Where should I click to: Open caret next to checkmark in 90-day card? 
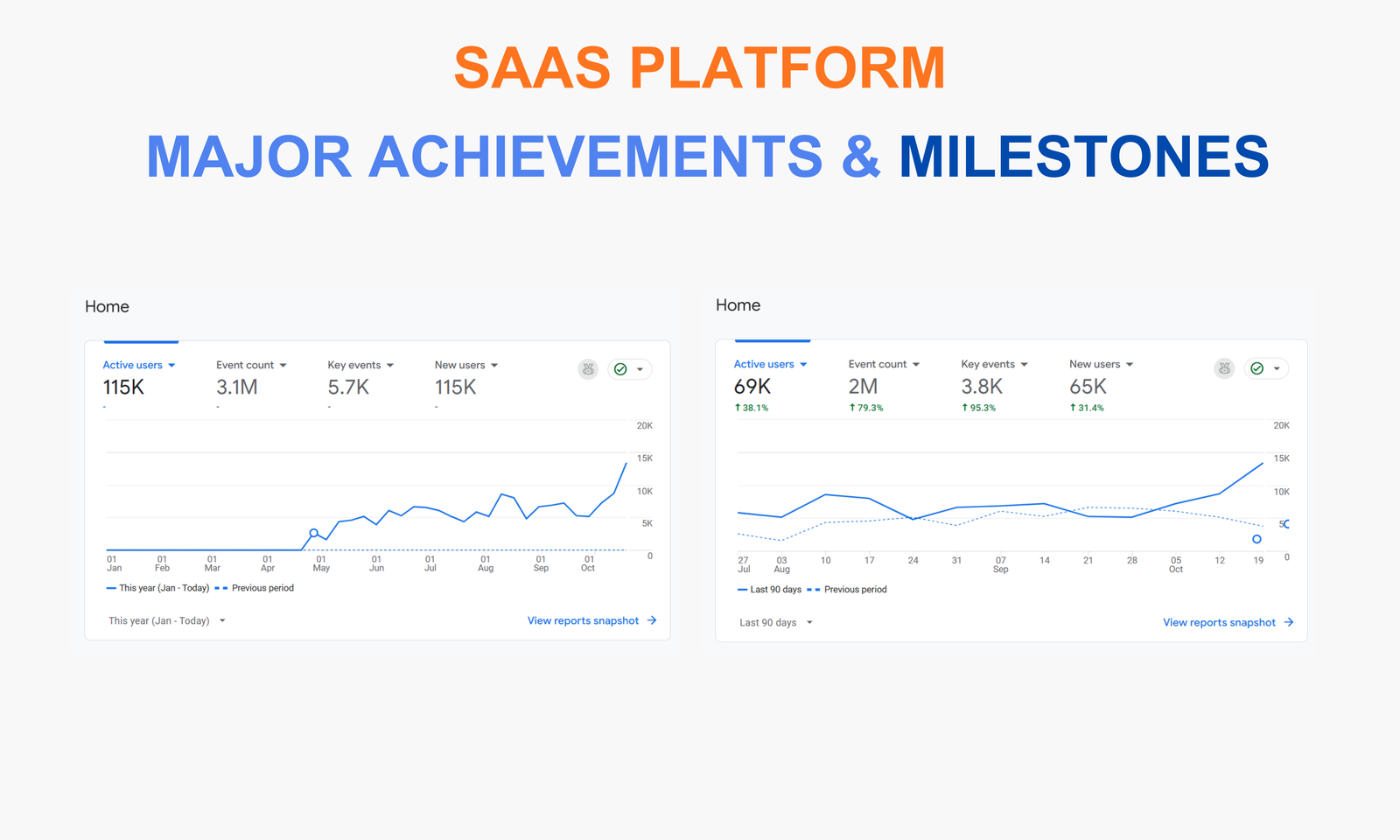click(1277, 368)
